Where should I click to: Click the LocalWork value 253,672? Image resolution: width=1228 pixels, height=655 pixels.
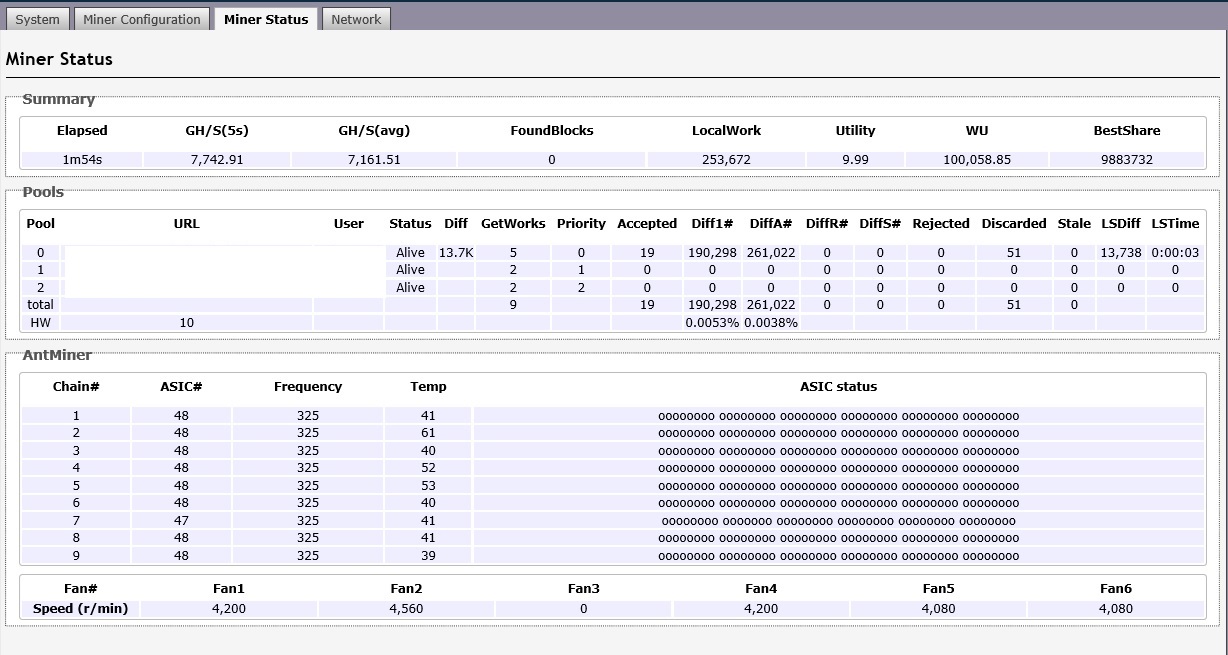pos(726,160)
